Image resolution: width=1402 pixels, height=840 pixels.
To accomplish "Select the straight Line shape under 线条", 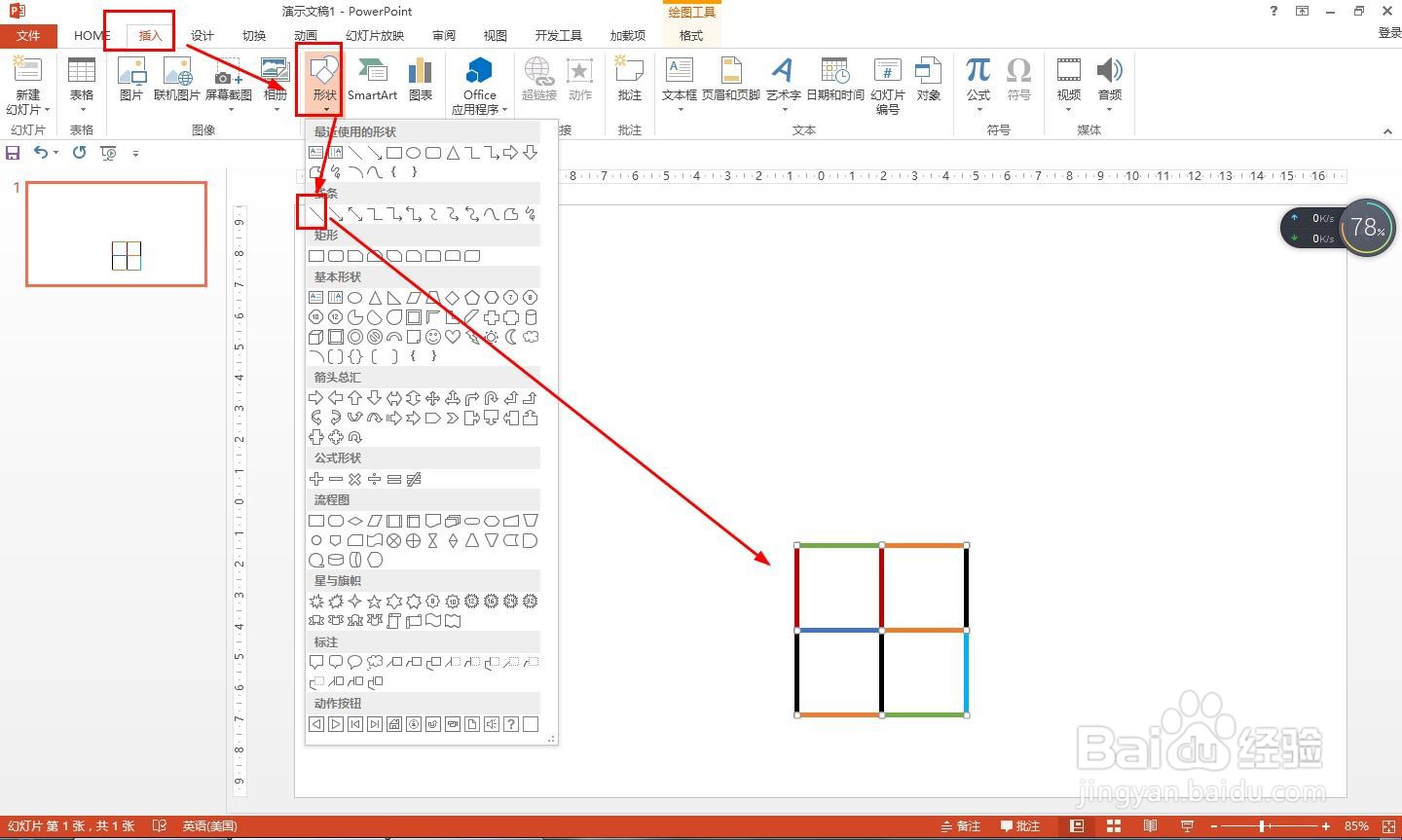I will [315, 214].
